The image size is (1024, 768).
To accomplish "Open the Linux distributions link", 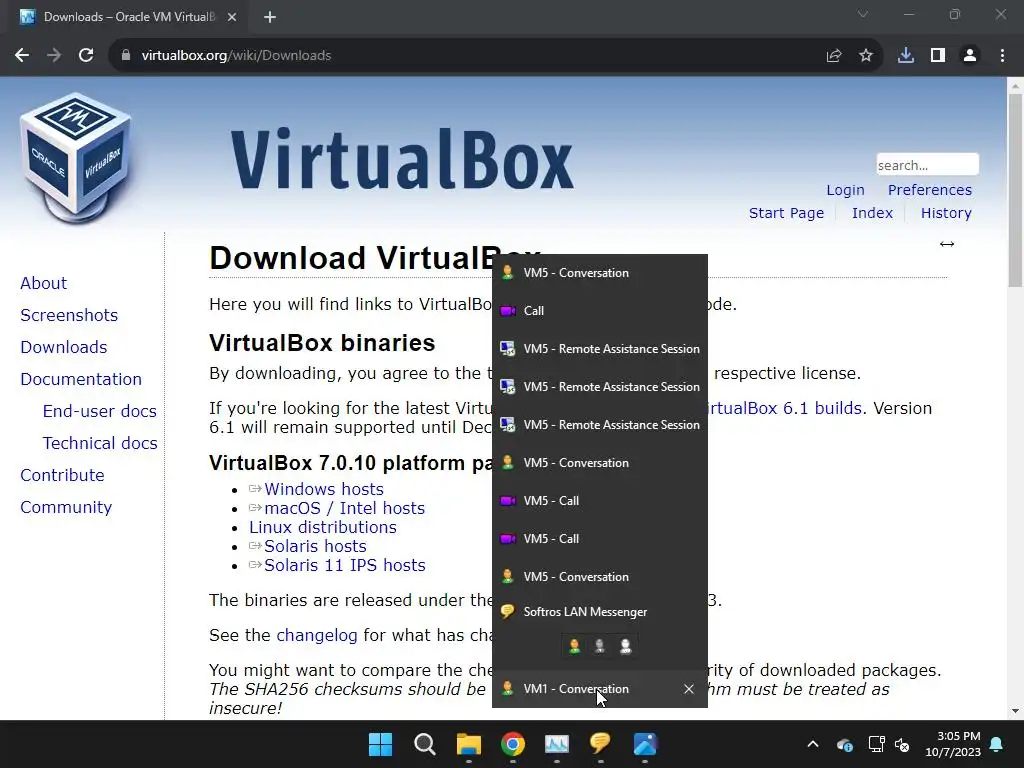I will pyautogui.click(x=323, y=527).
